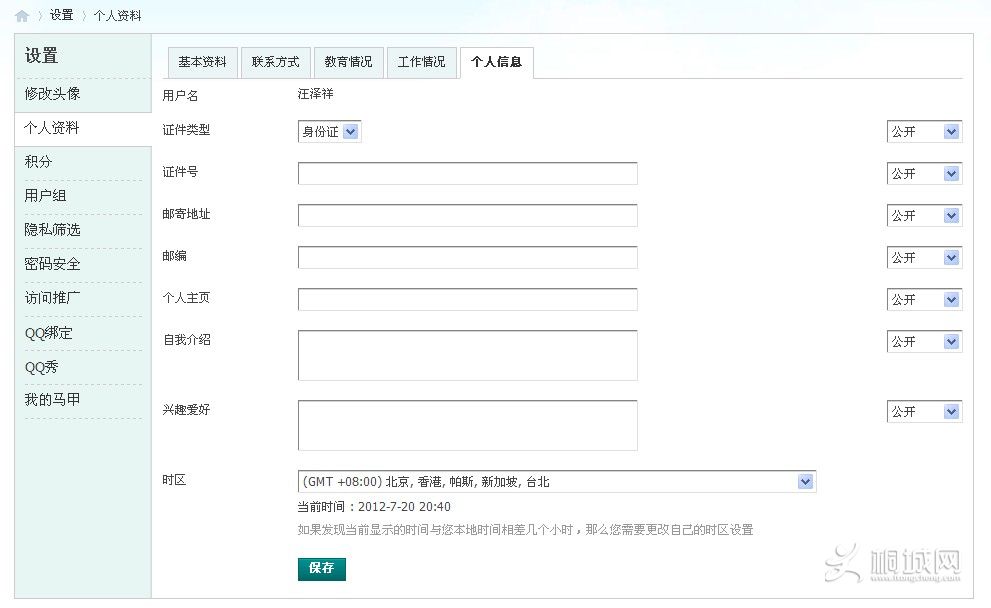This screenshot has height=608, width=991.
Task: Open the 公开 privacy dropdown next to 证件号
Action: 922,173
